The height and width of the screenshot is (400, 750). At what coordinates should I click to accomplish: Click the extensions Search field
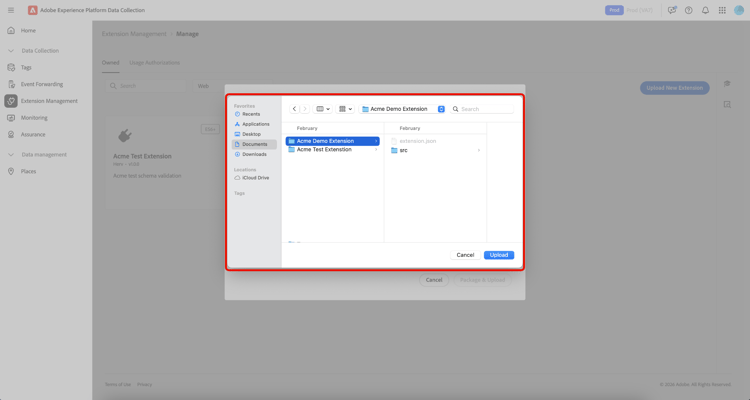[146, 86]
